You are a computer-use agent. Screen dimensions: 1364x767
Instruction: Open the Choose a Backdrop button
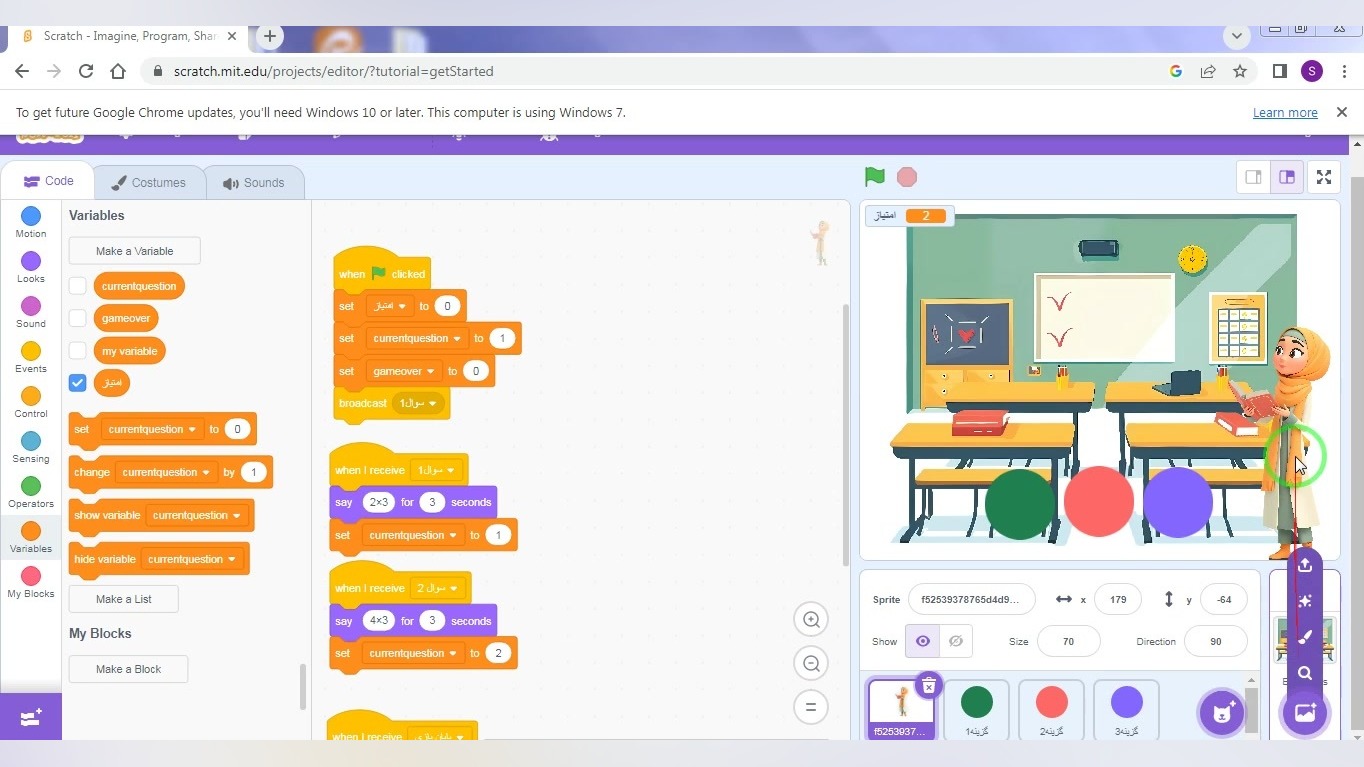coord(1305,713)
